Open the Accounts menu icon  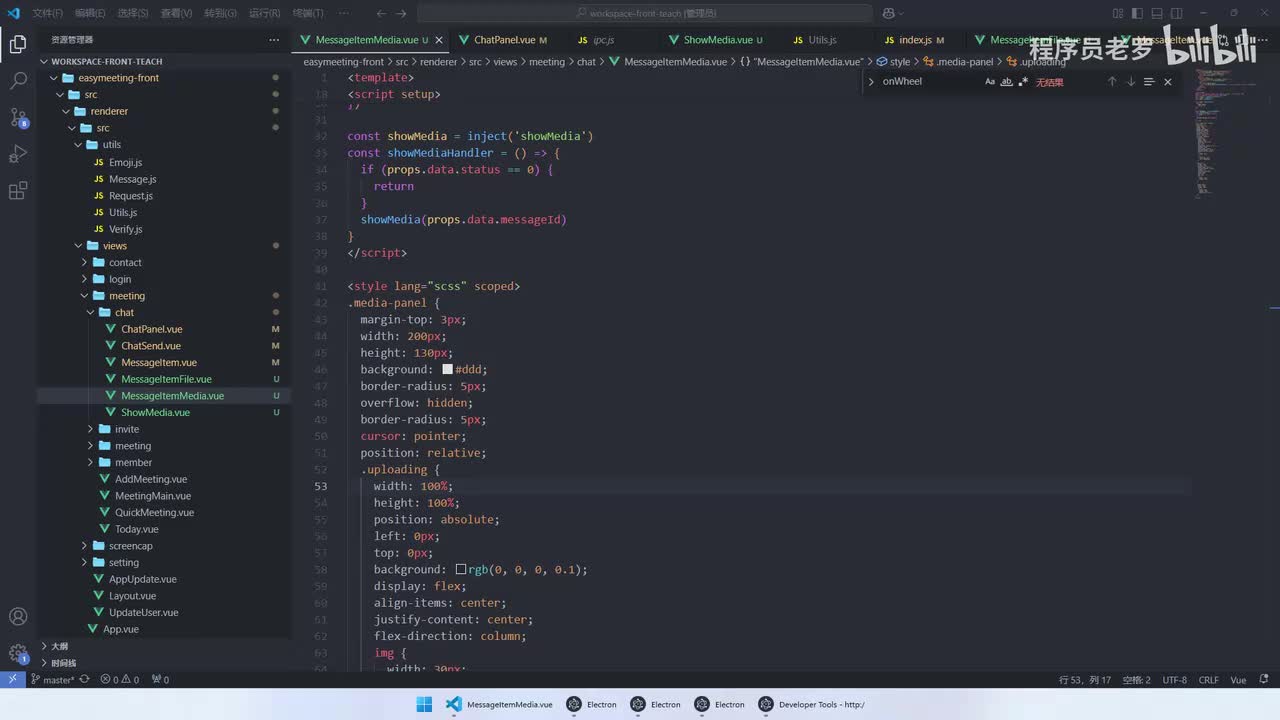(x=18, y=617)
